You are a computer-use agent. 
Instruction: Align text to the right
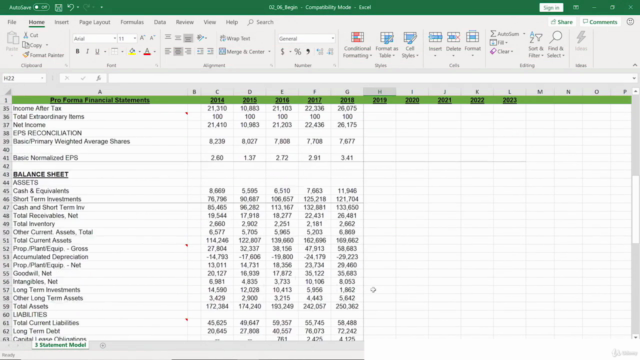188,51
